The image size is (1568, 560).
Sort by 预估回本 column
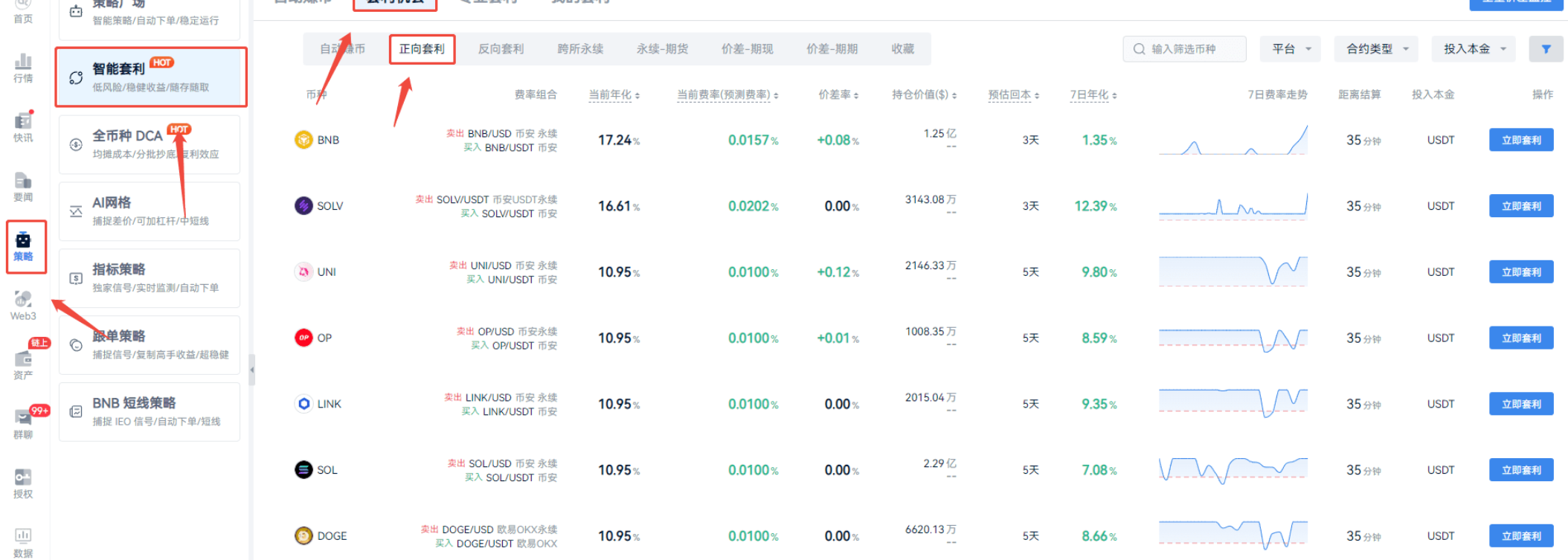1013,94
